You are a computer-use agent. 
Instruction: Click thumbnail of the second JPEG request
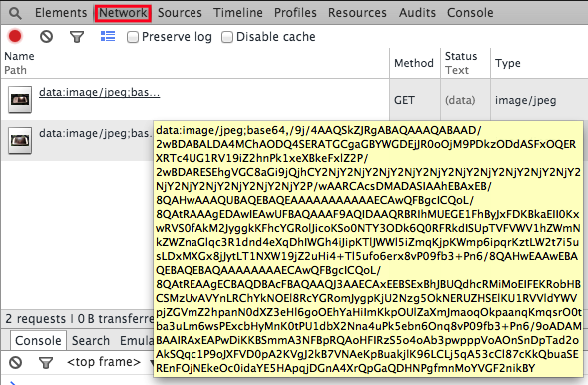[20, 141]
